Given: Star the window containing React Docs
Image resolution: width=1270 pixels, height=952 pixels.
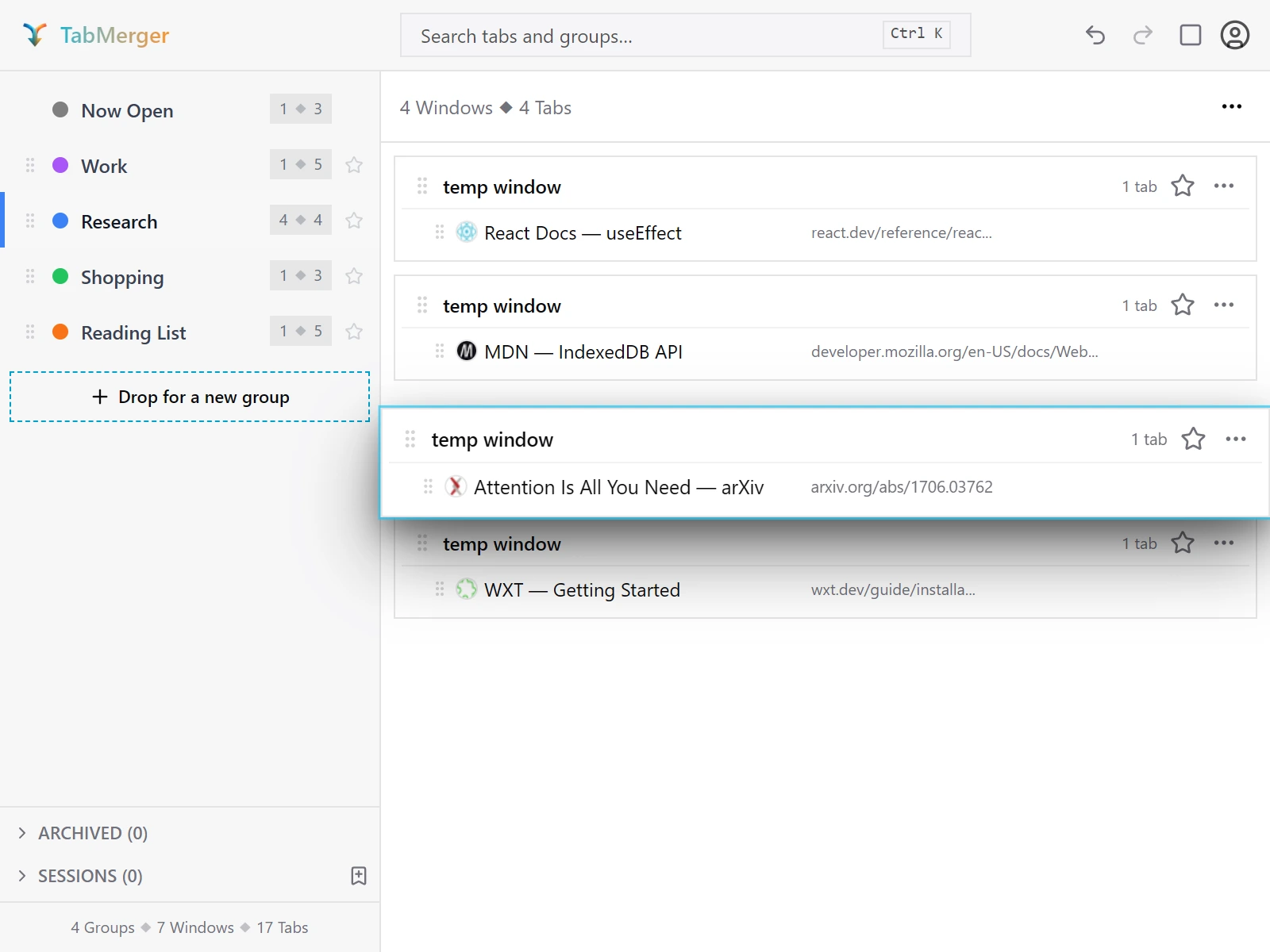Looking at the screenshot, I should tap(1183, 186).
